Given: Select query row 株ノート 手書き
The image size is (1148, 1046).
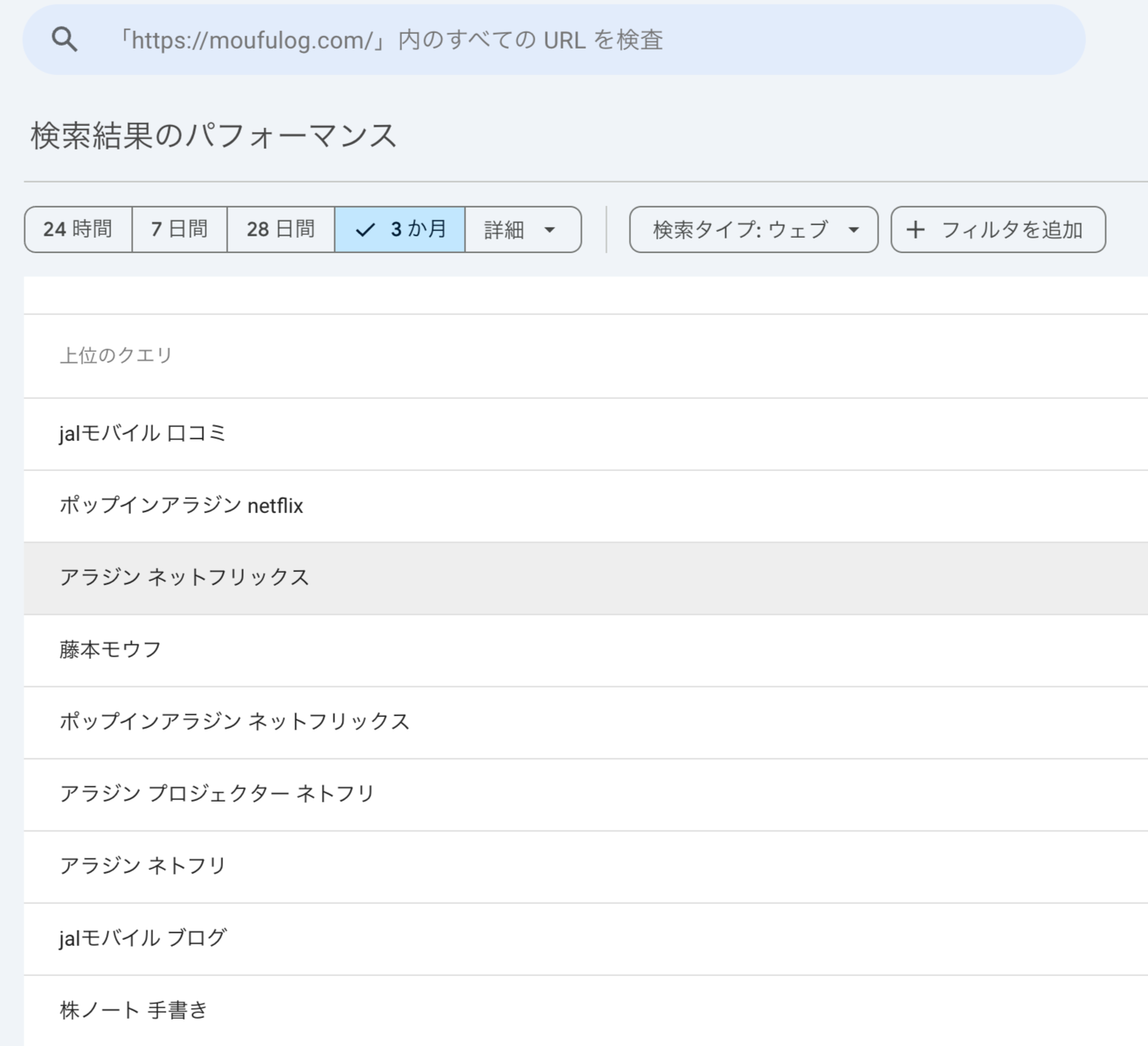Looking at the screenshot, I should (585, 1011).
